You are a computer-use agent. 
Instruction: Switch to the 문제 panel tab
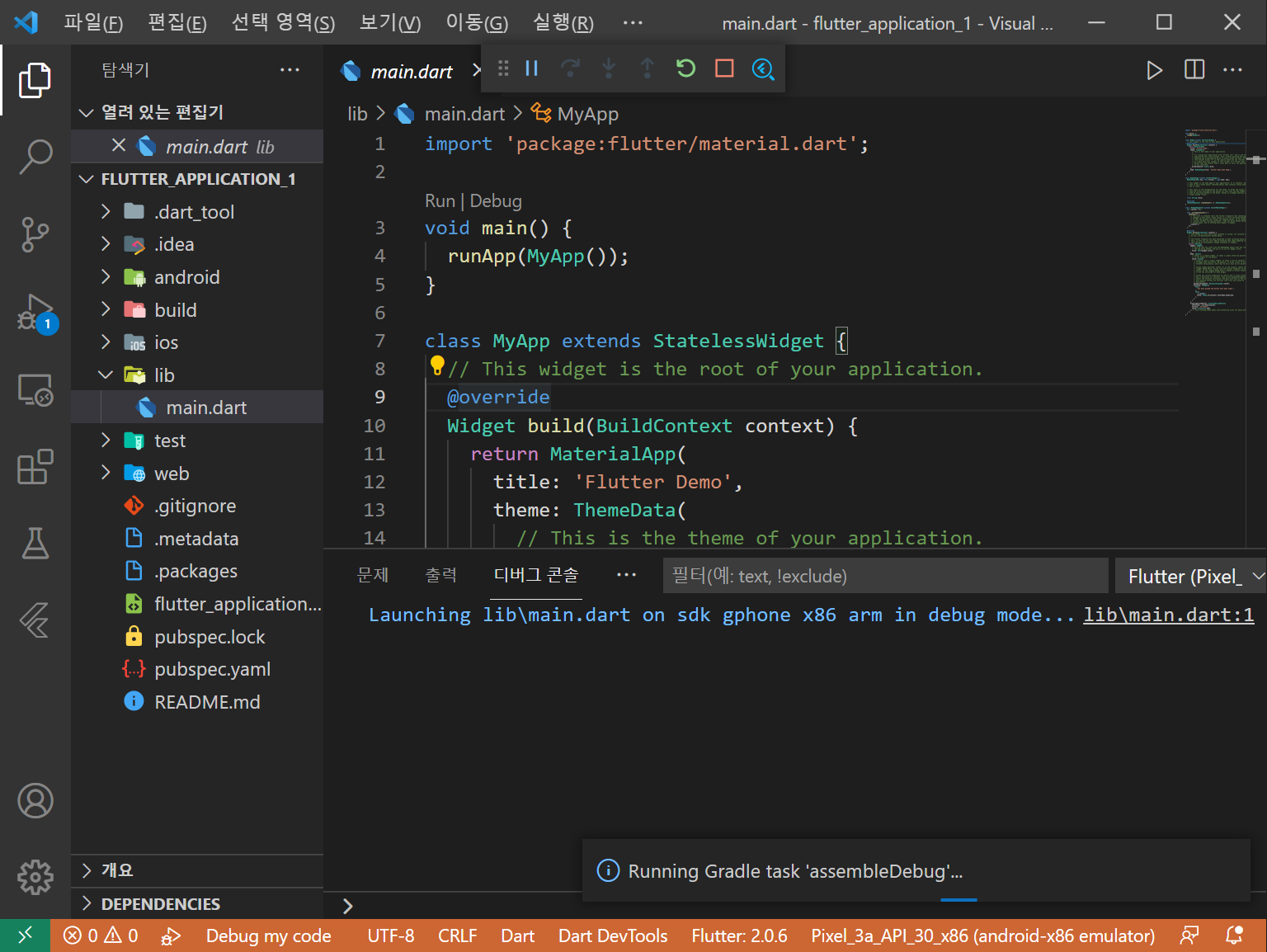click(373, 575)
